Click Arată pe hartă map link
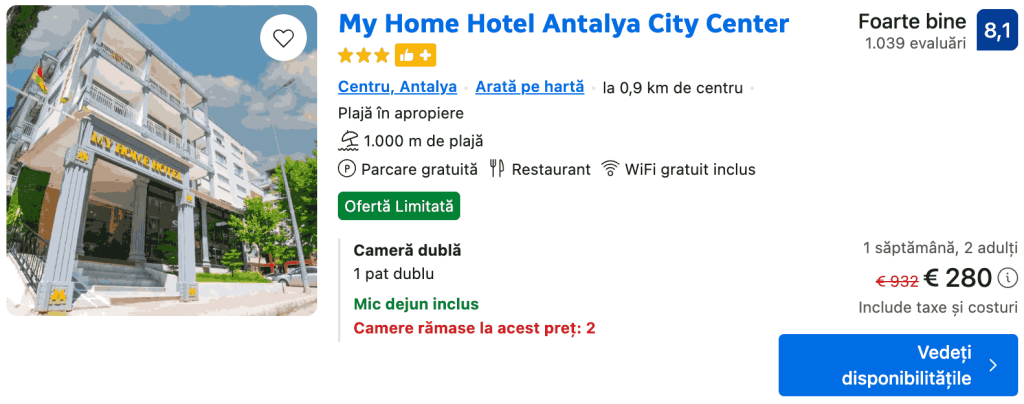Image resolution: width=1024 pixels, height=404 pixels. point(530,87)
